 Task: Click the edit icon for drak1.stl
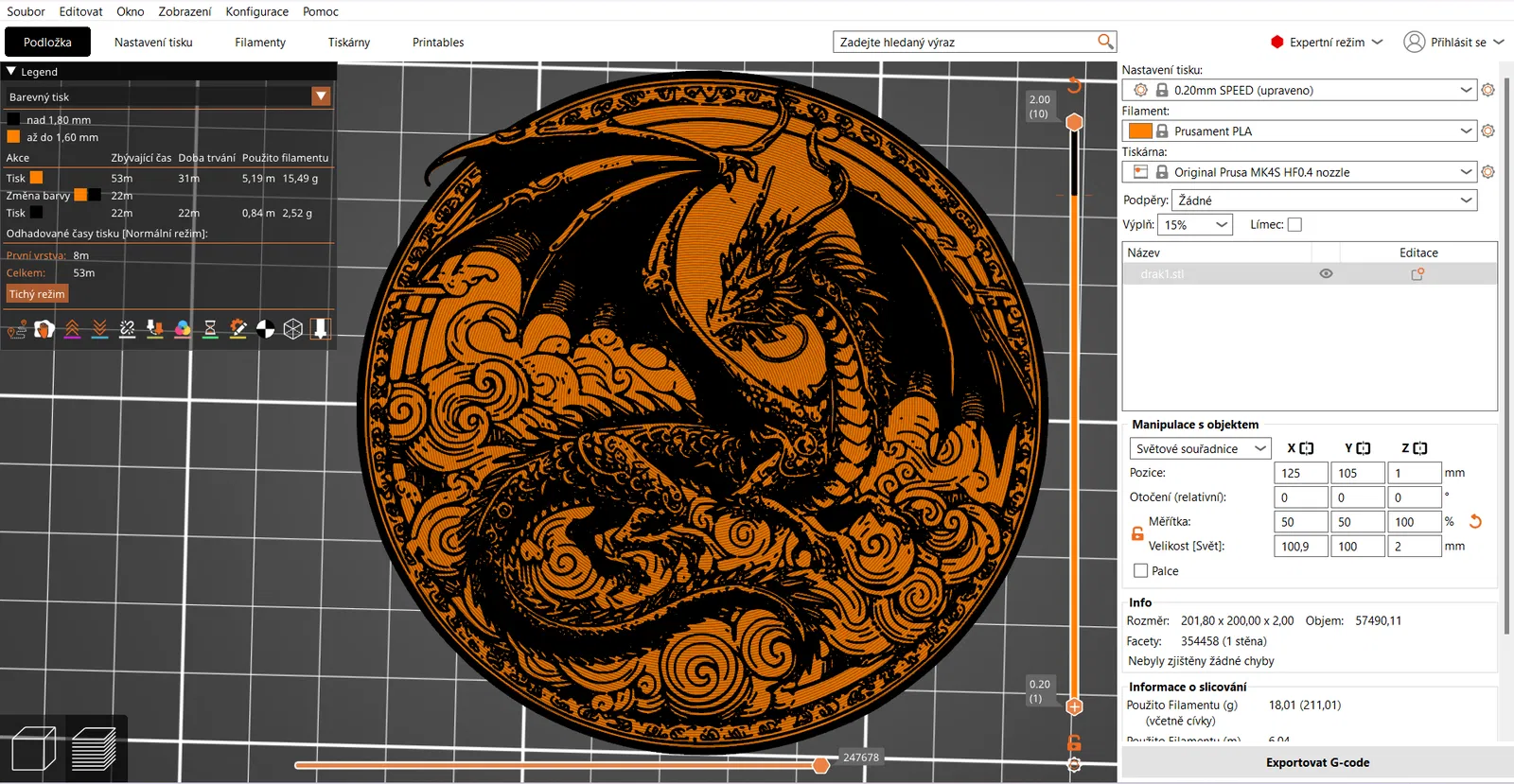coord(1417,274)
